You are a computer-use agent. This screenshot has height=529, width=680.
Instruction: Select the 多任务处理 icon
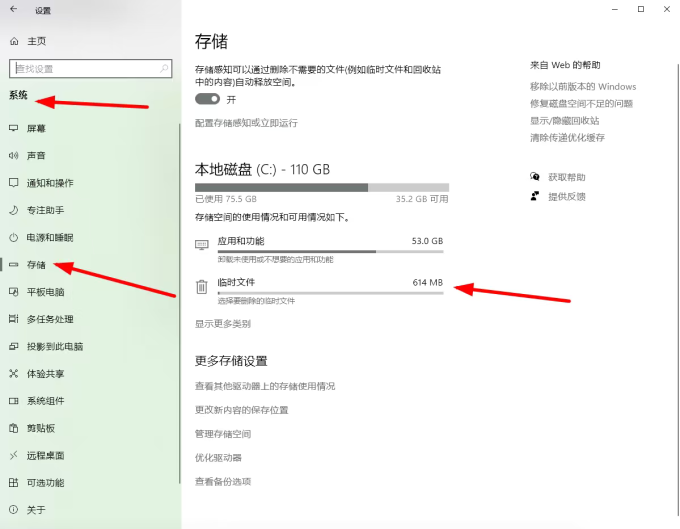(13, 319)
